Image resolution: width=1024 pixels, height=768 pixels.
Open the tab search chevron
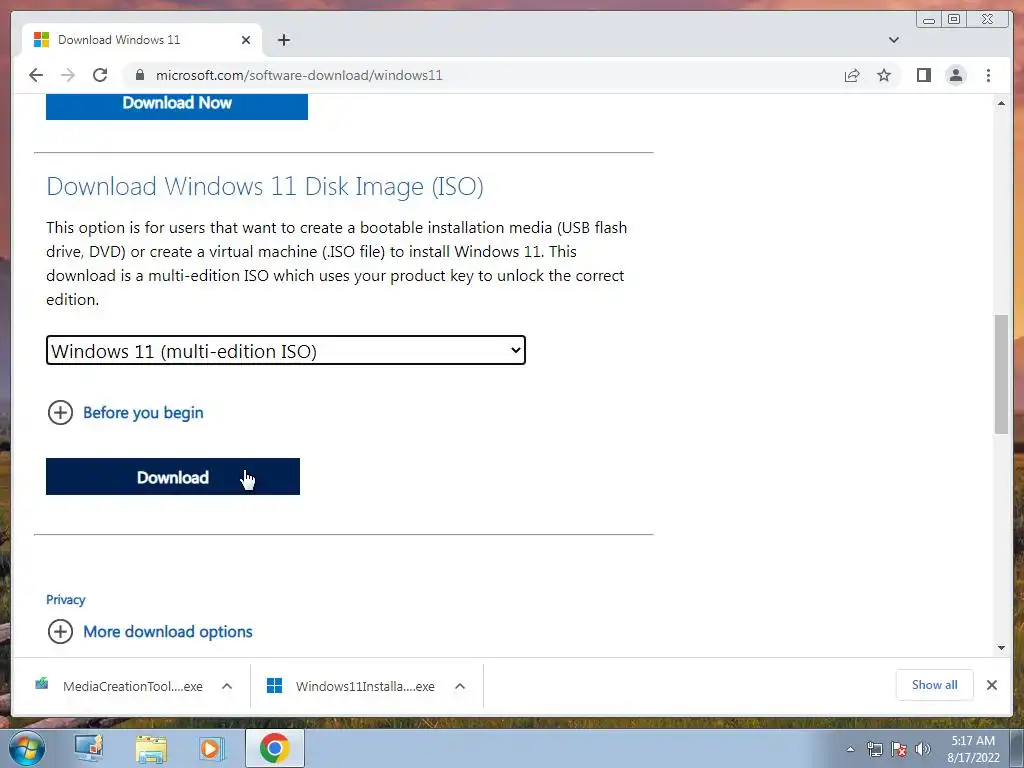pyautogui.click(x=894, y=40)
